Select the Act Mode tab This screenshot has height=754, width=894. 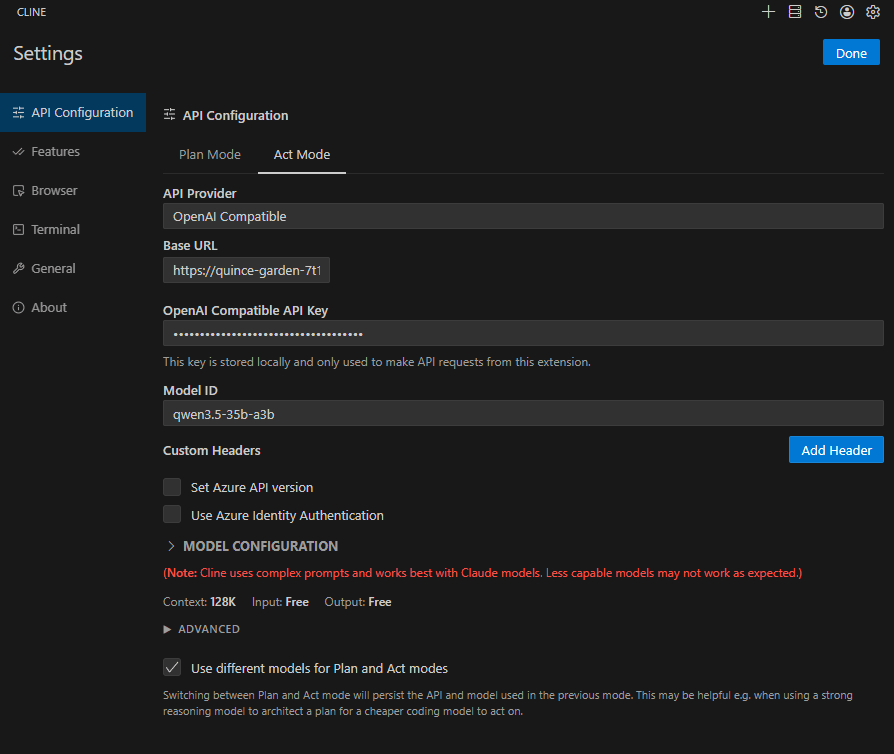pos(302,155)
